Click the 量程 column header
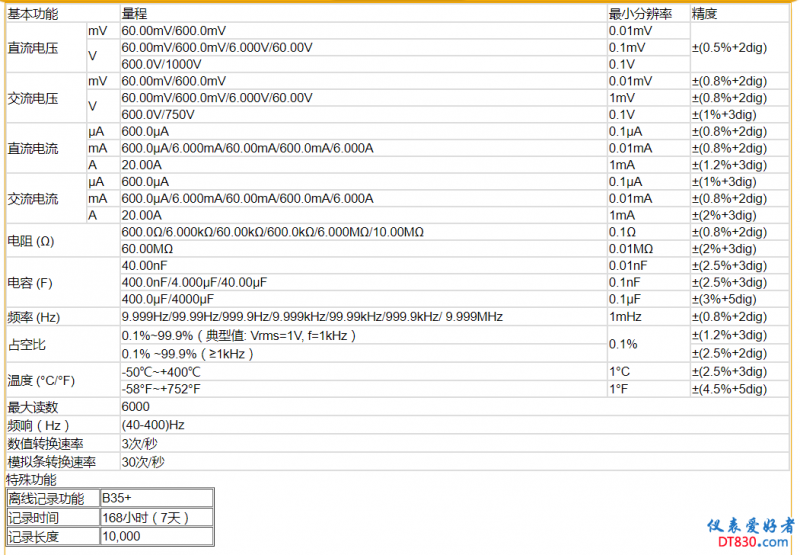The image size is (800, 555). pos(134,14)
